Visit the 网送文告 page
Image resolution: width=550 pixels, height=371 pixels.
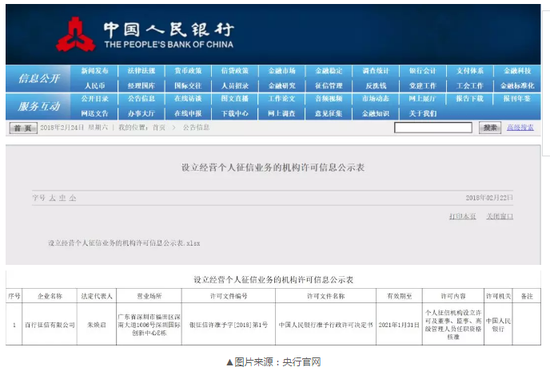click(x=95, y=114)
